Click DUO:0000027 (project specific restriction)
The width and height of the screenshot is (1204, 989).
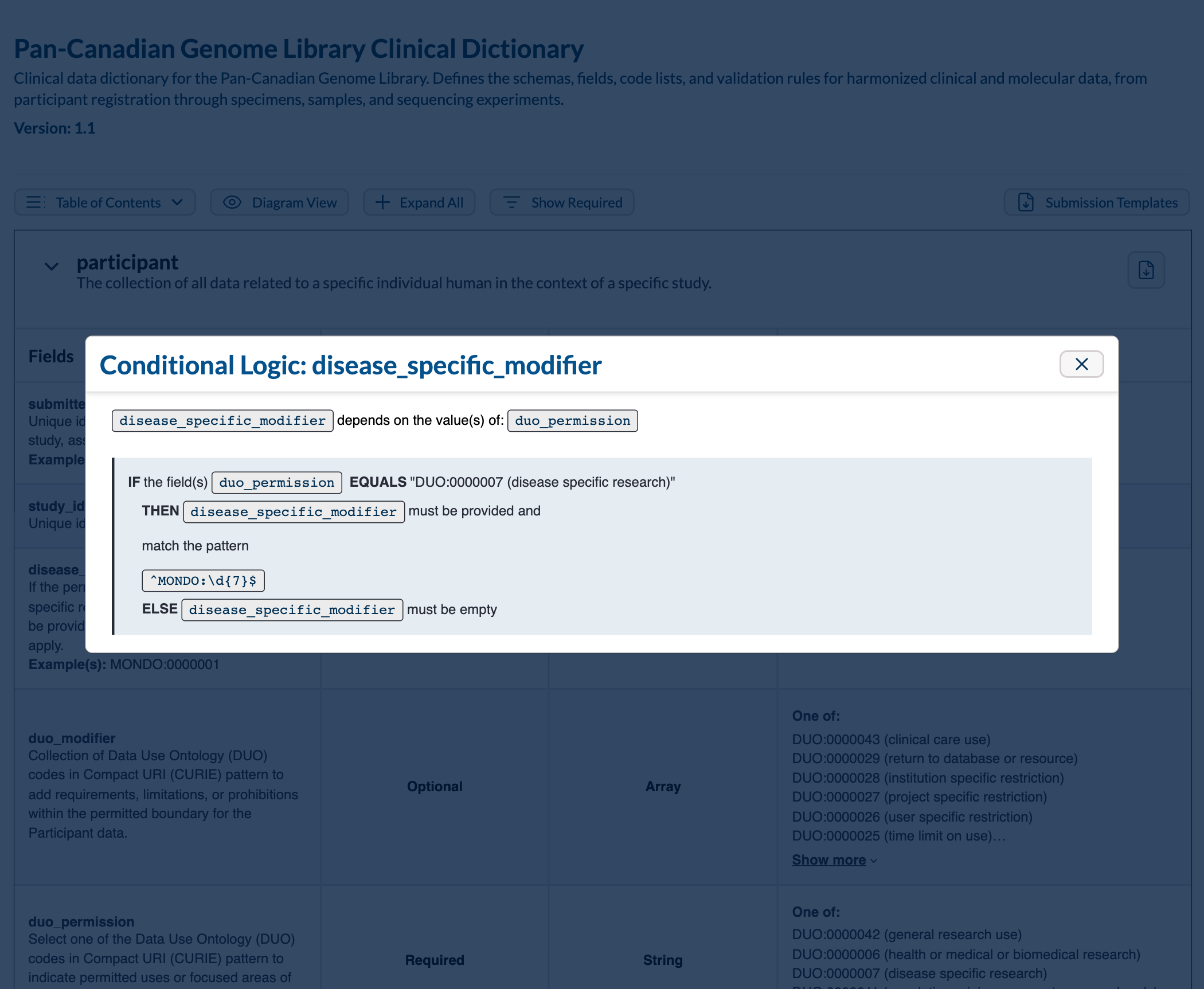point(919,797)
